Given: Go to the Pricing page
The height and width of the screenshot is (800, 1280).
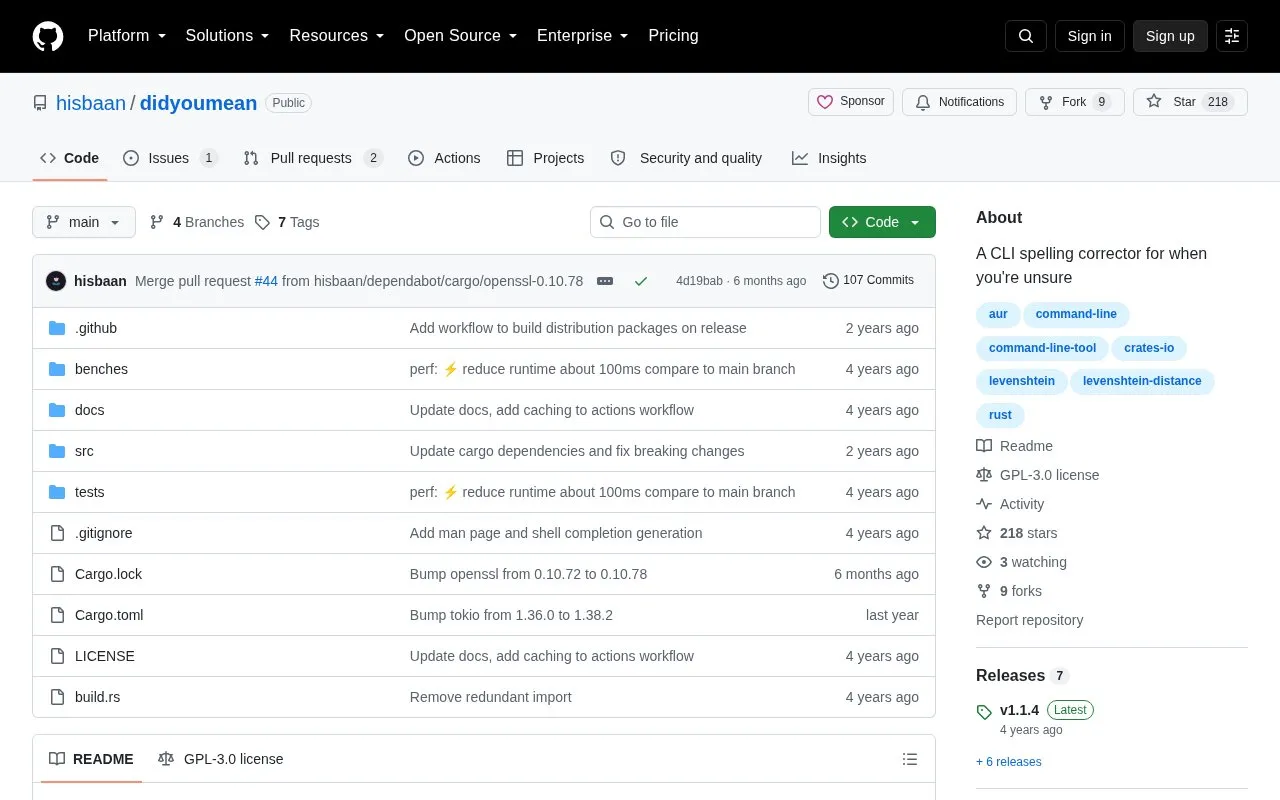Looking at the screenshot, I should click(x=673, y=36).
